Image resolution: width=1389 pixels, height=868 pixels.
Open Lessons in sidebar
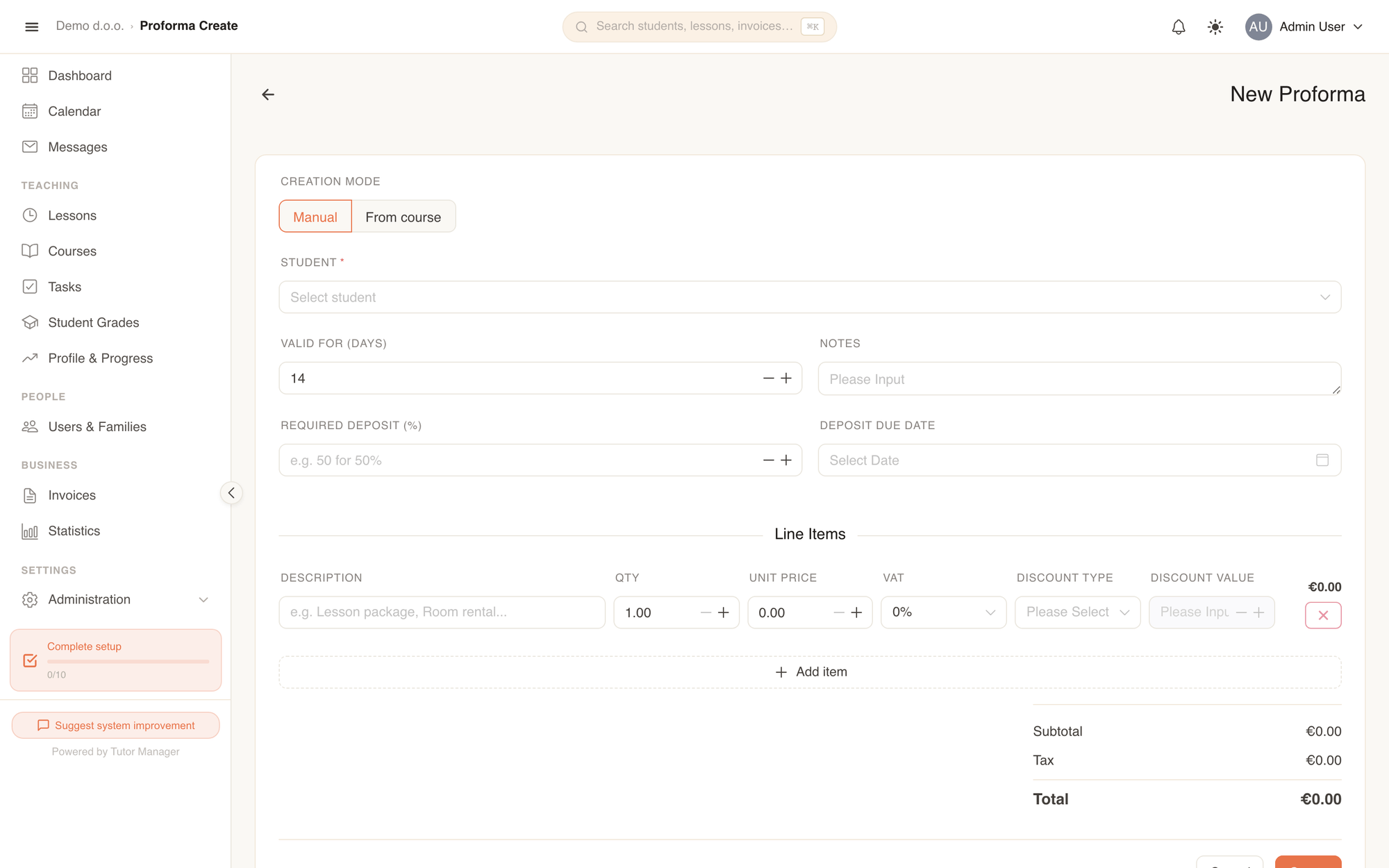pos(115,215)
